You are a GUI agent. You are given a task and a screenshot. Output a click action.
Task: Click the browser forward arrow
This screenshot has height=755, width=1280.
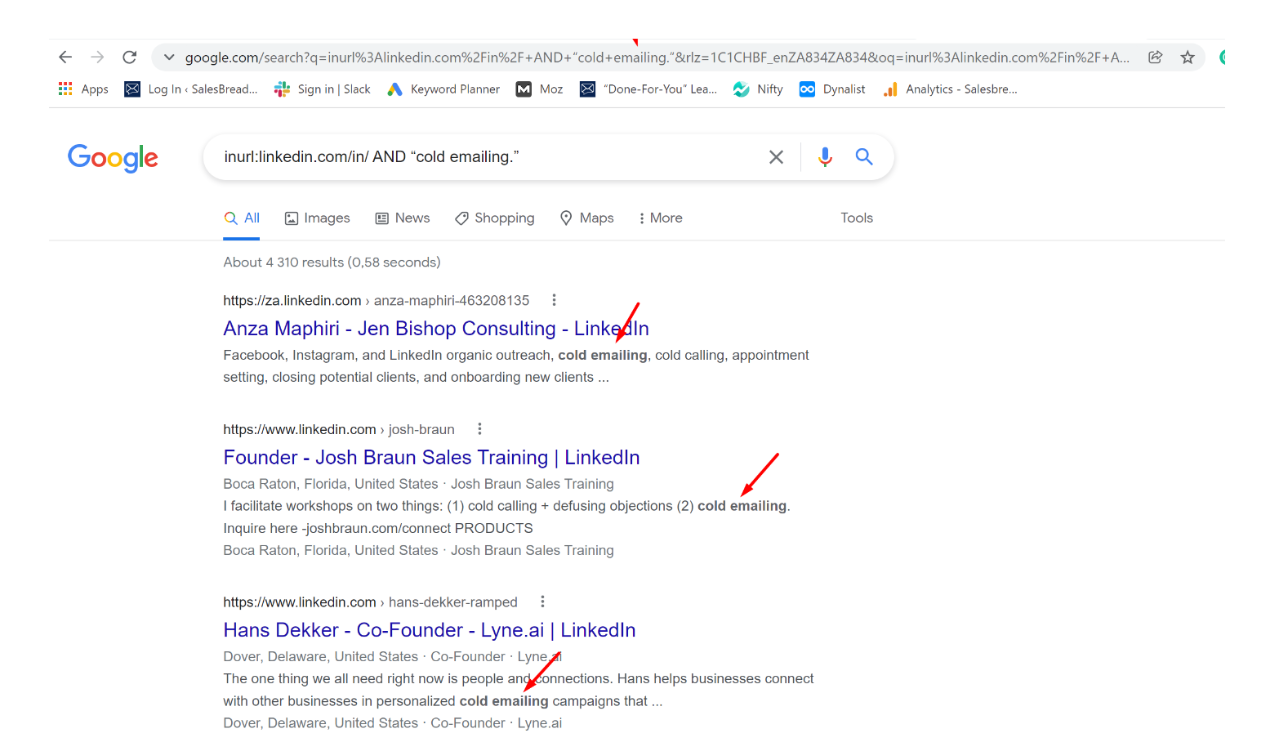coord(97,57)
